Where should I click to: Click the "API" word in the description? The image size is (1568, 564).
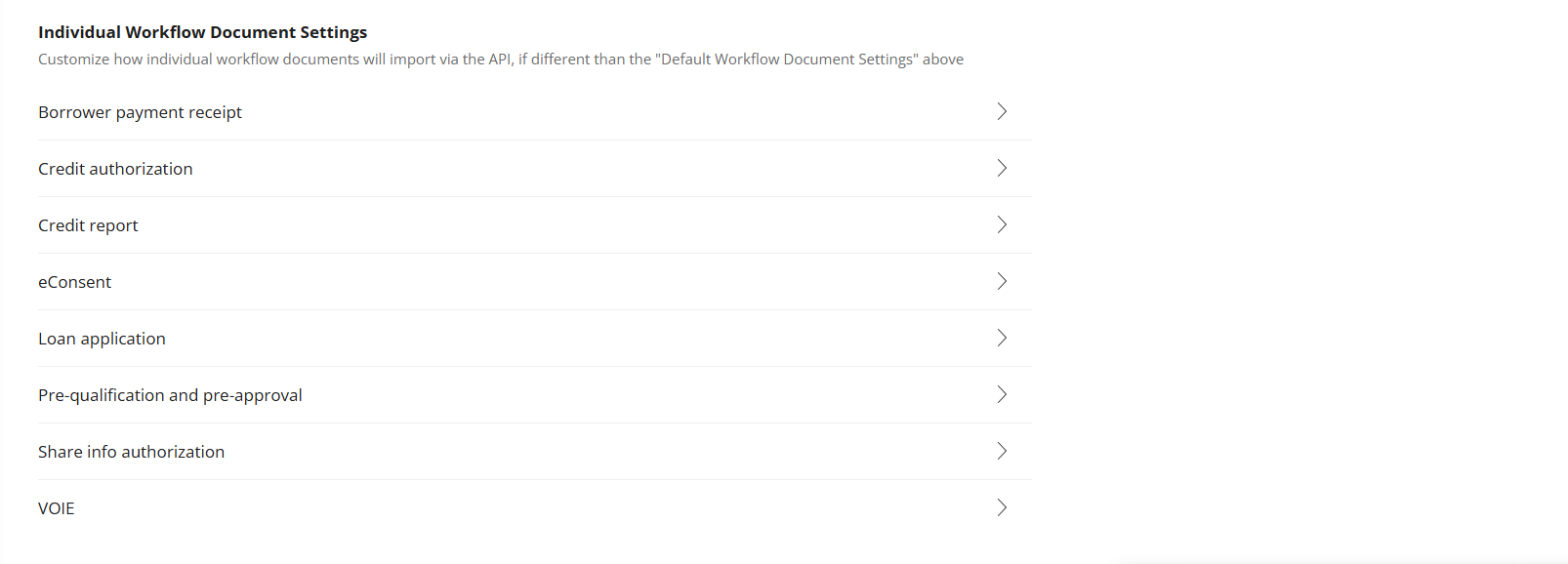[499, 60]
